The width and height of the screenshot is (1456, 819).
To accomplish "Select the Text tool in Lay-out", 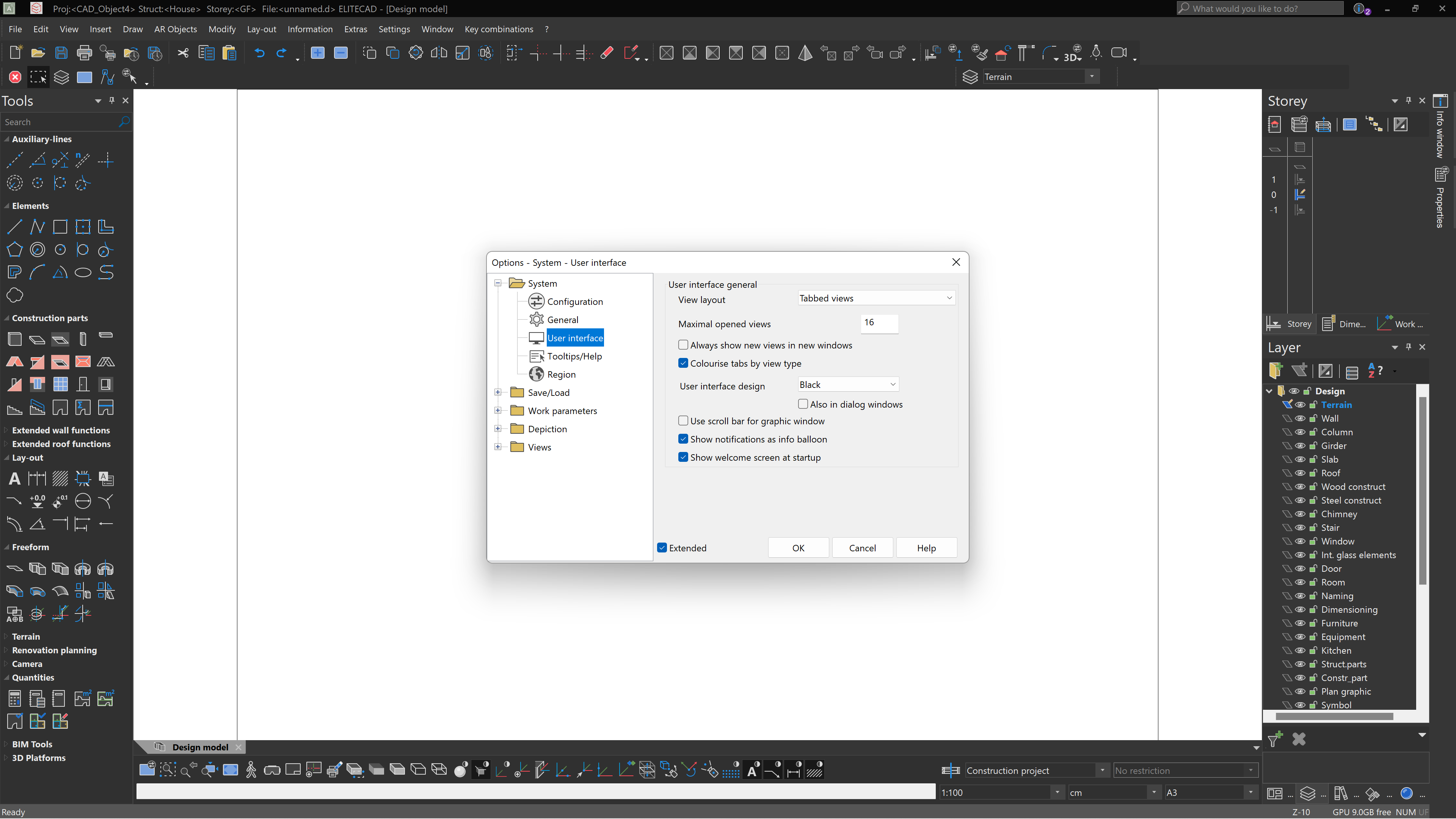I will pos(15,479).
